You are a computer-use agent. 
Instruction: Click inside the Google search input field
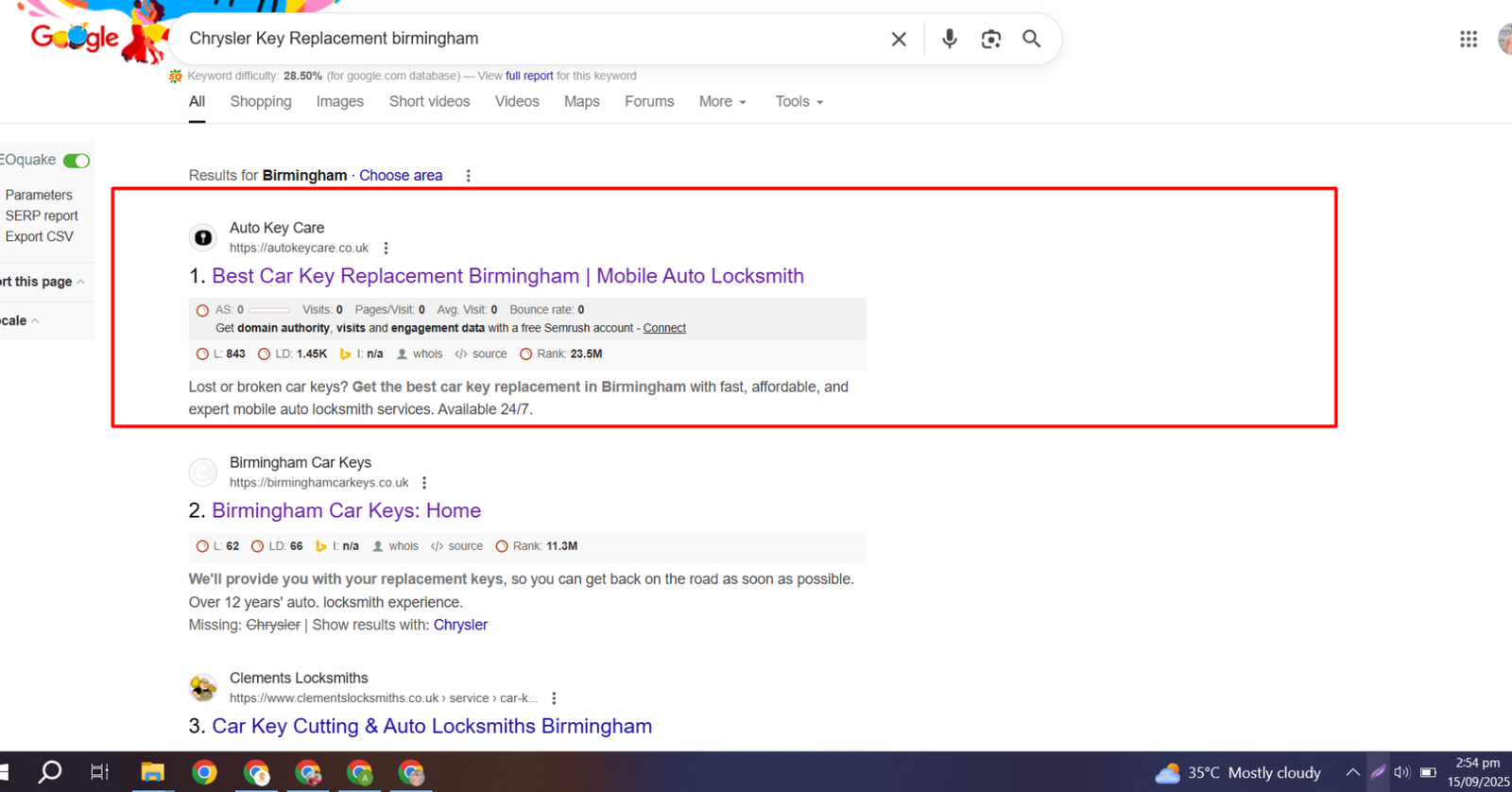529,39
